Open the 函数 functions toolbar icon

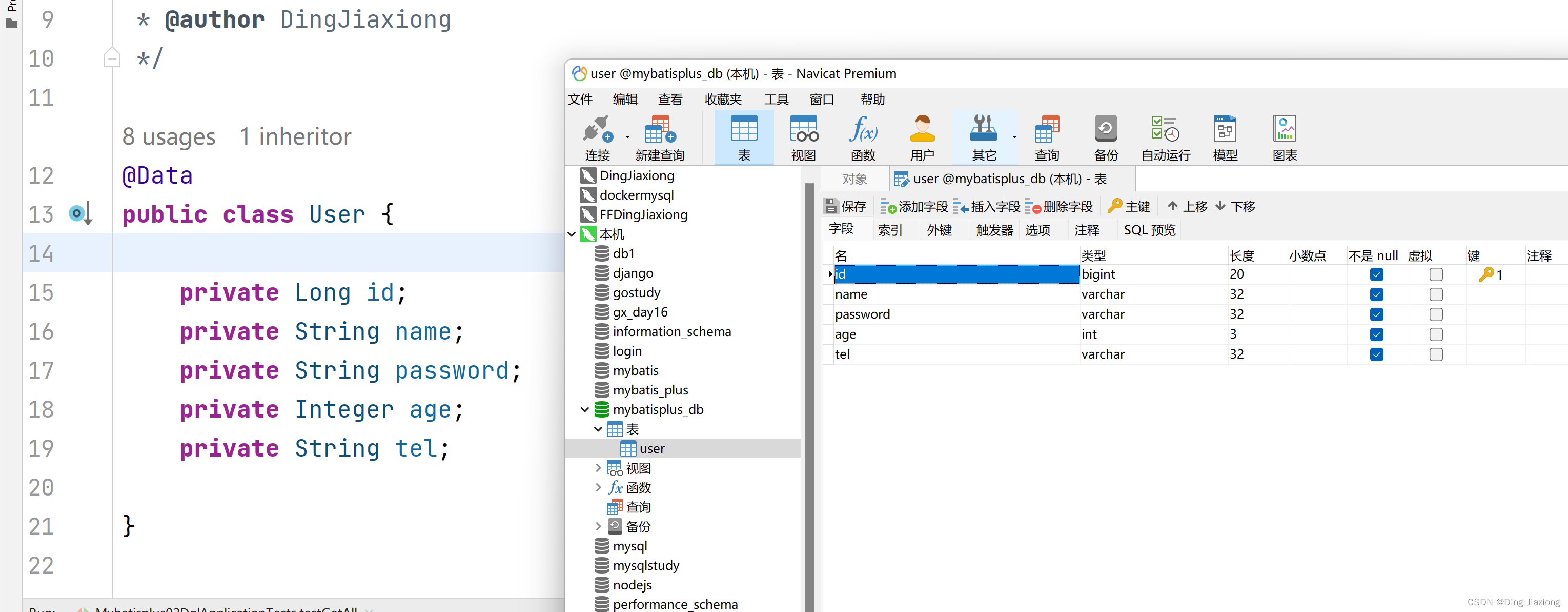point(863,138)
